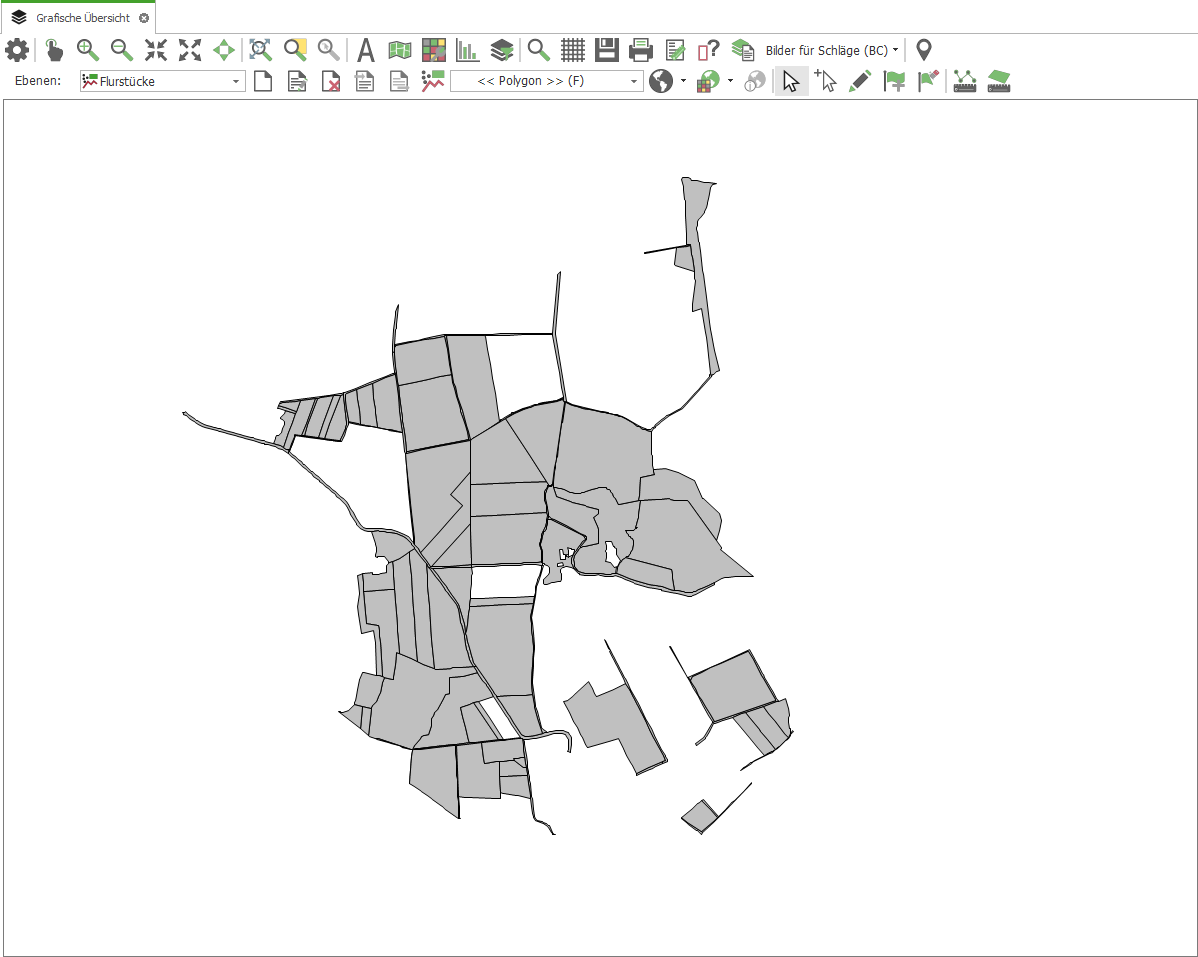
Task: Open the settings gear in the toolbar
Action: 17,50
